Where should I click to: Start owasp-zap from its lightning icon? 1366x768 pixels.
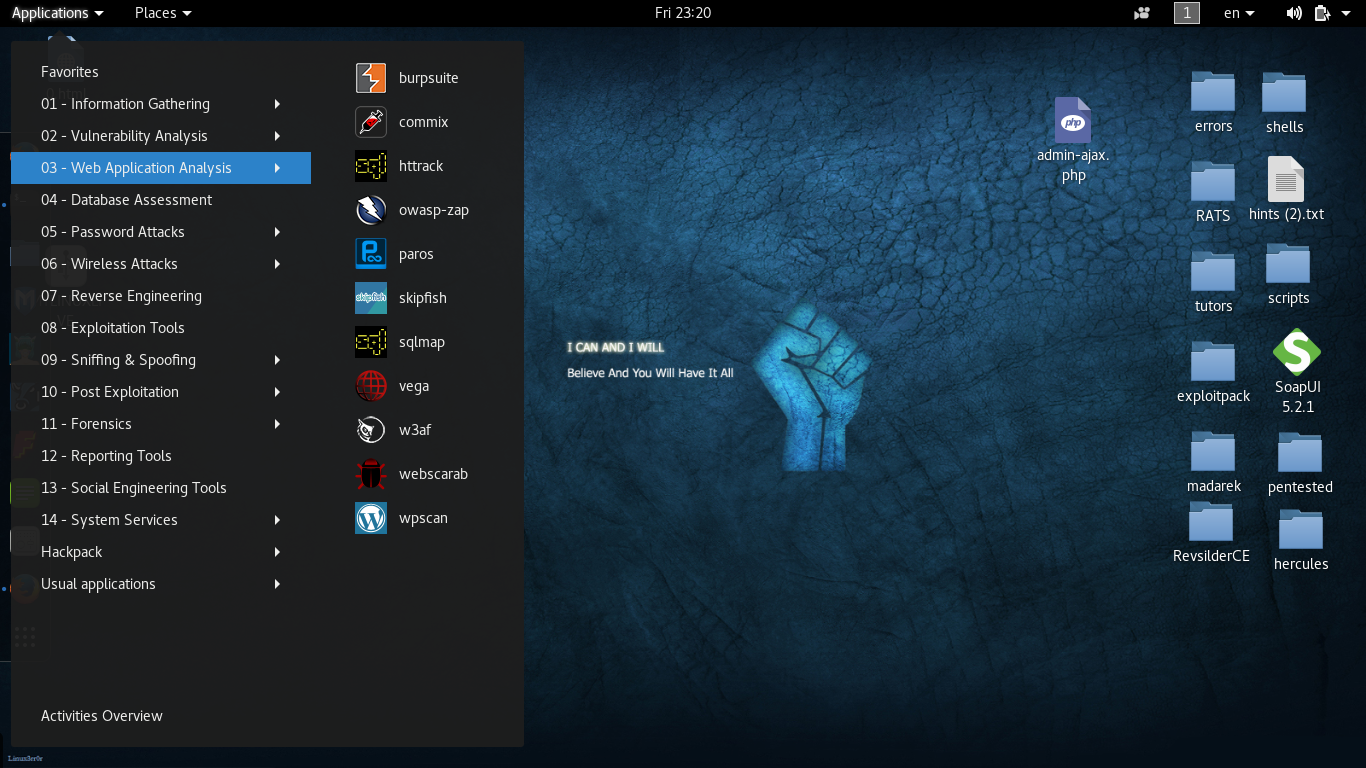coord(371,210)
